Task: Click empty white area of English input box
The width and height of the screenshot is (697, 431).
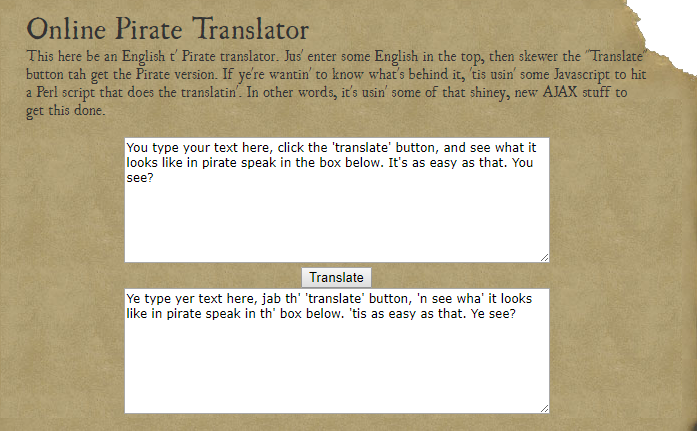Action: click(337, 222)
